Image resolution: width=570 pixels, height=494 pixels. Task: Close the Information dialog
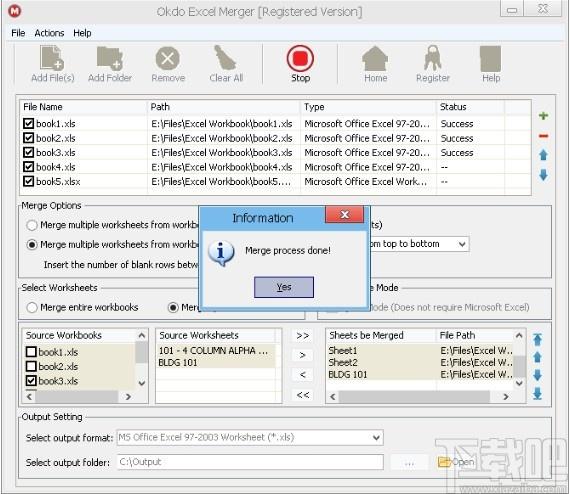tap(345, 214)
